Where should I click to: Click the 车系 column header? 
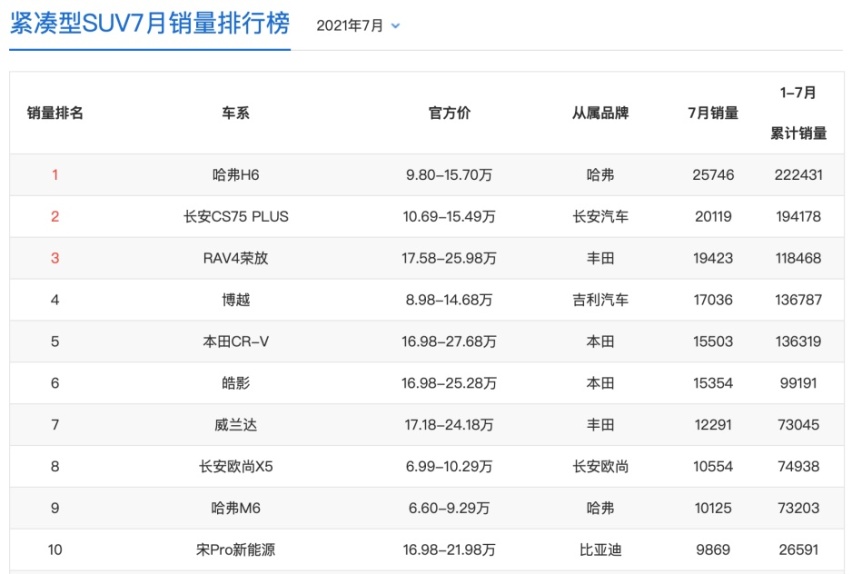pyautogui.click(x=235, y=113)
